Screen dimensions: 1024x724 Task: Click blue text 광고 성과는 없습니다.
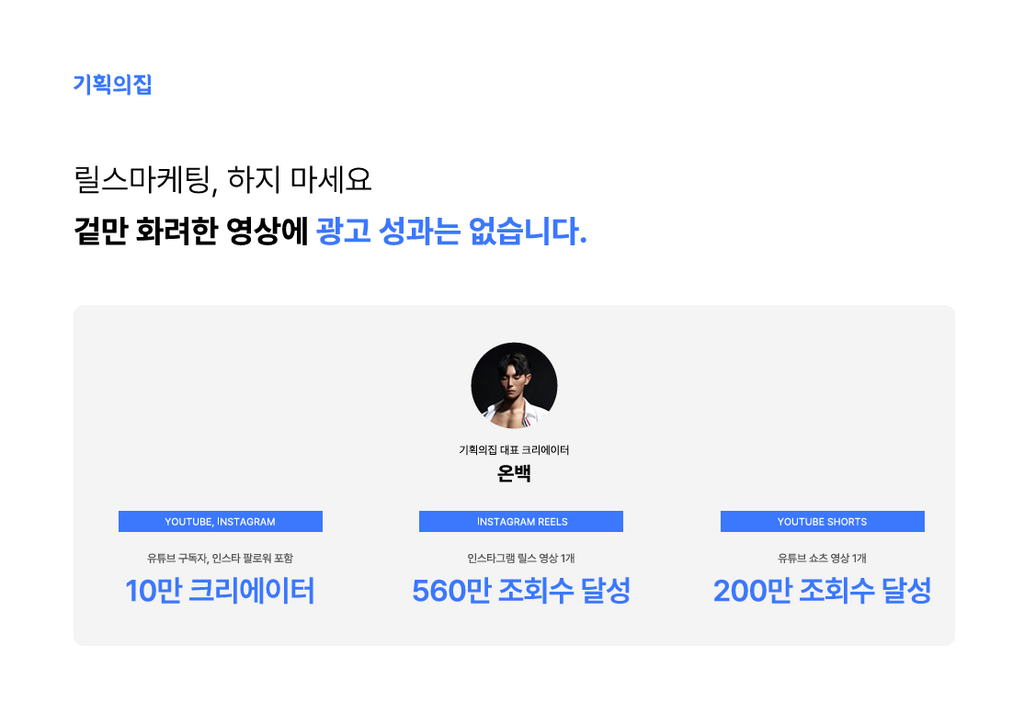click(451, 231)
